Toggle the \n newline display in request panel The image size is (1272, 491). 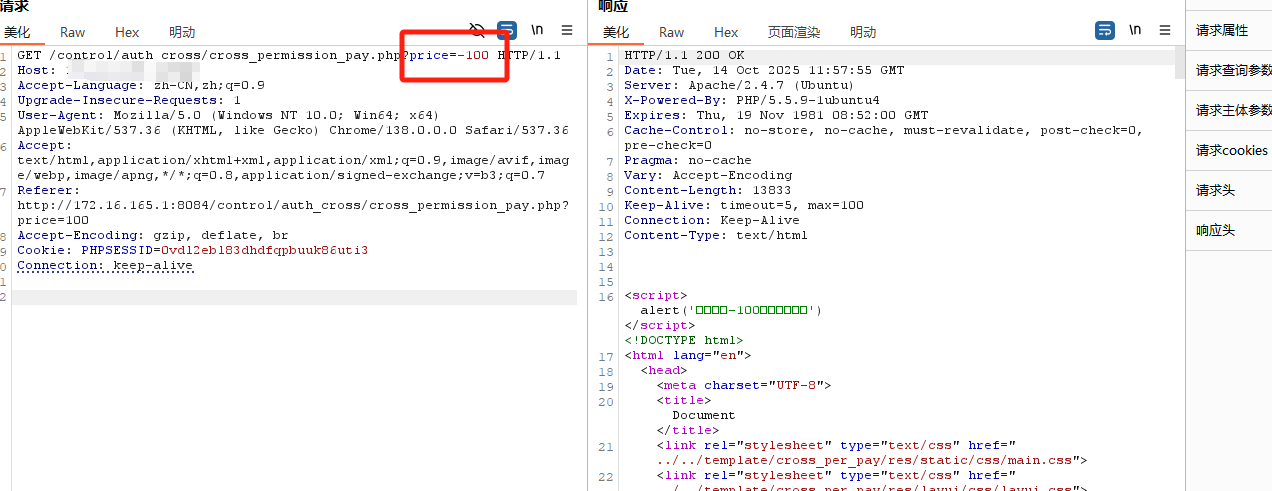pyautogui.click(x=537, y=30)
